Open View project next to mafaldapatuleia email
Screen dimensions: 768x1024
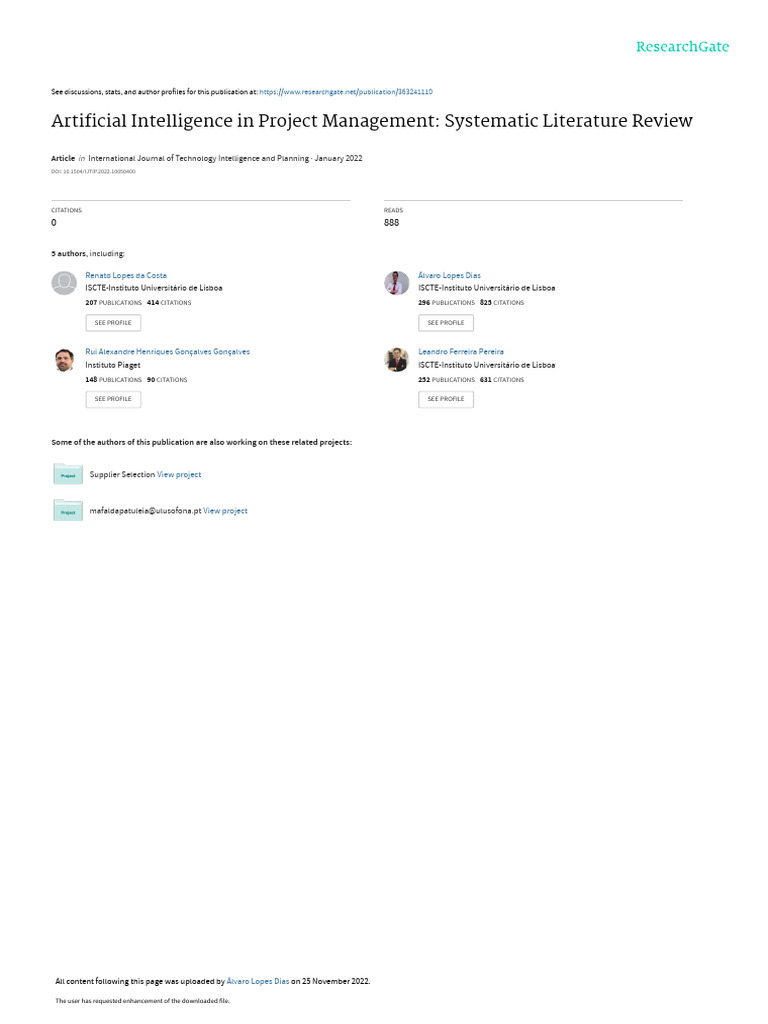pyautogui.click(x=225, y=511)
